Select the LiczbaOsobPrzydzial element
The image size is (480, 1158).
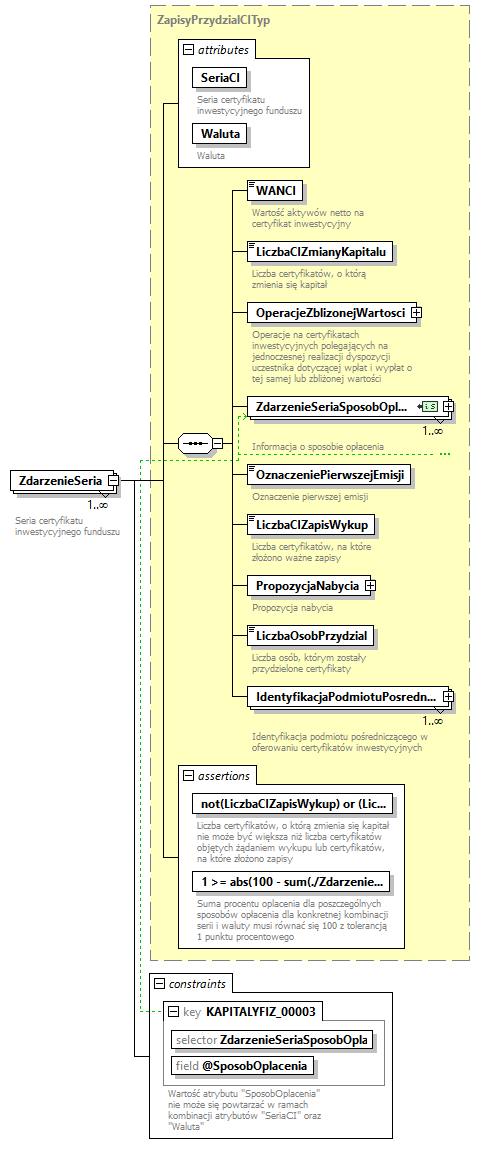[310, 634]
